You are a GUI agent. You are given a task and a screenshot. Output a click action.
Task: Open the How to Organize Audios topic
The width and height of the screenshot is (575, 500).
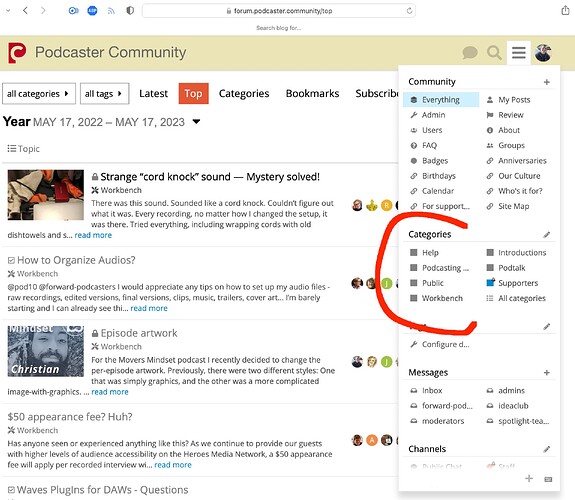(x=76, y=260)
